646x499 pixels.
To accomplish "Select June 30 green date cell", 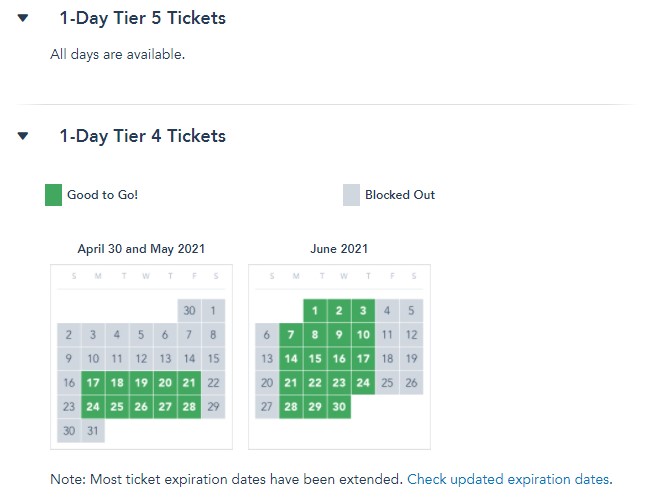I will (339, 407).
